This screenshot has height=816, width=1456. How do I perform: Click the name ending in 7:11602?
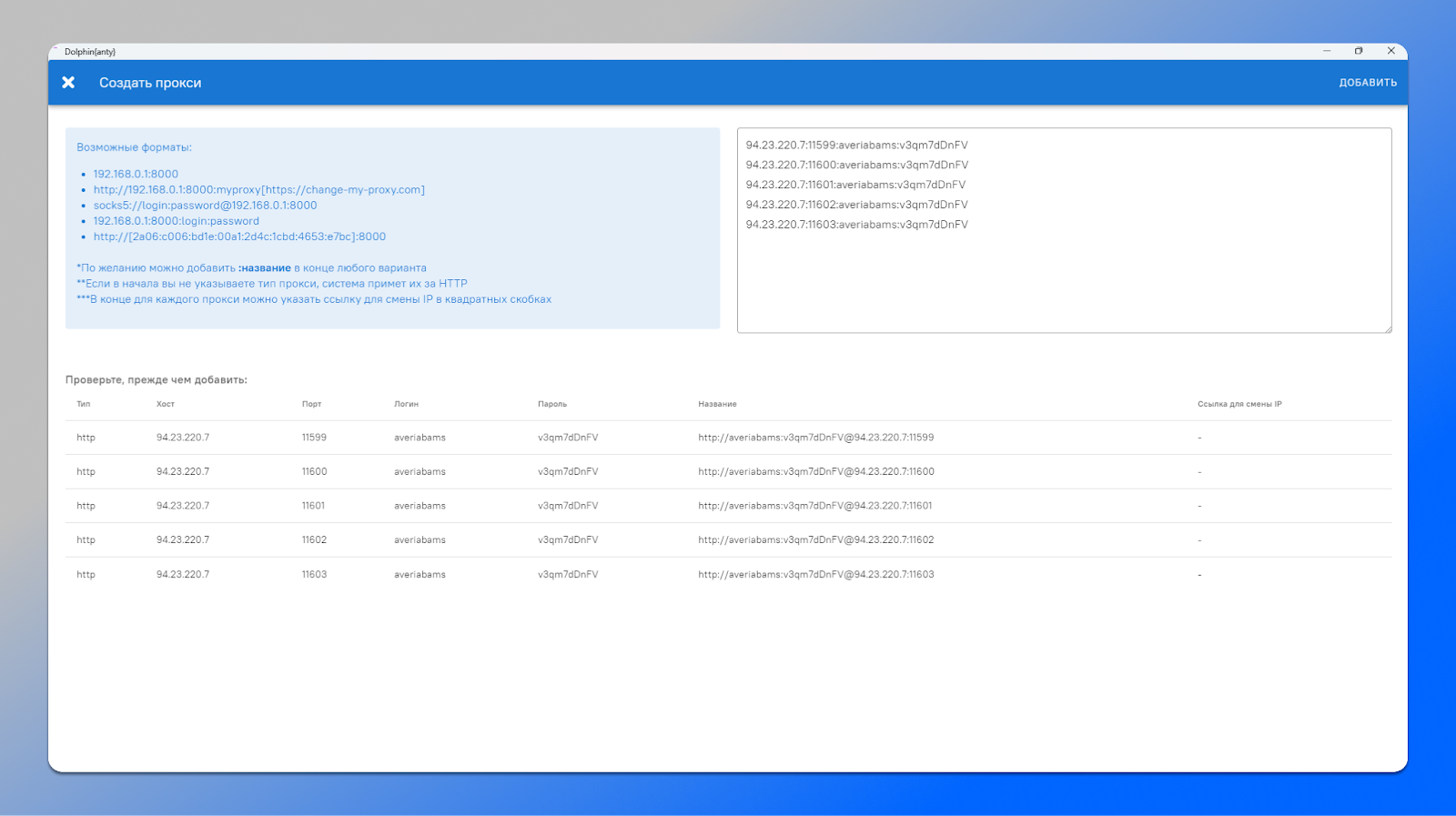point(816,539)
